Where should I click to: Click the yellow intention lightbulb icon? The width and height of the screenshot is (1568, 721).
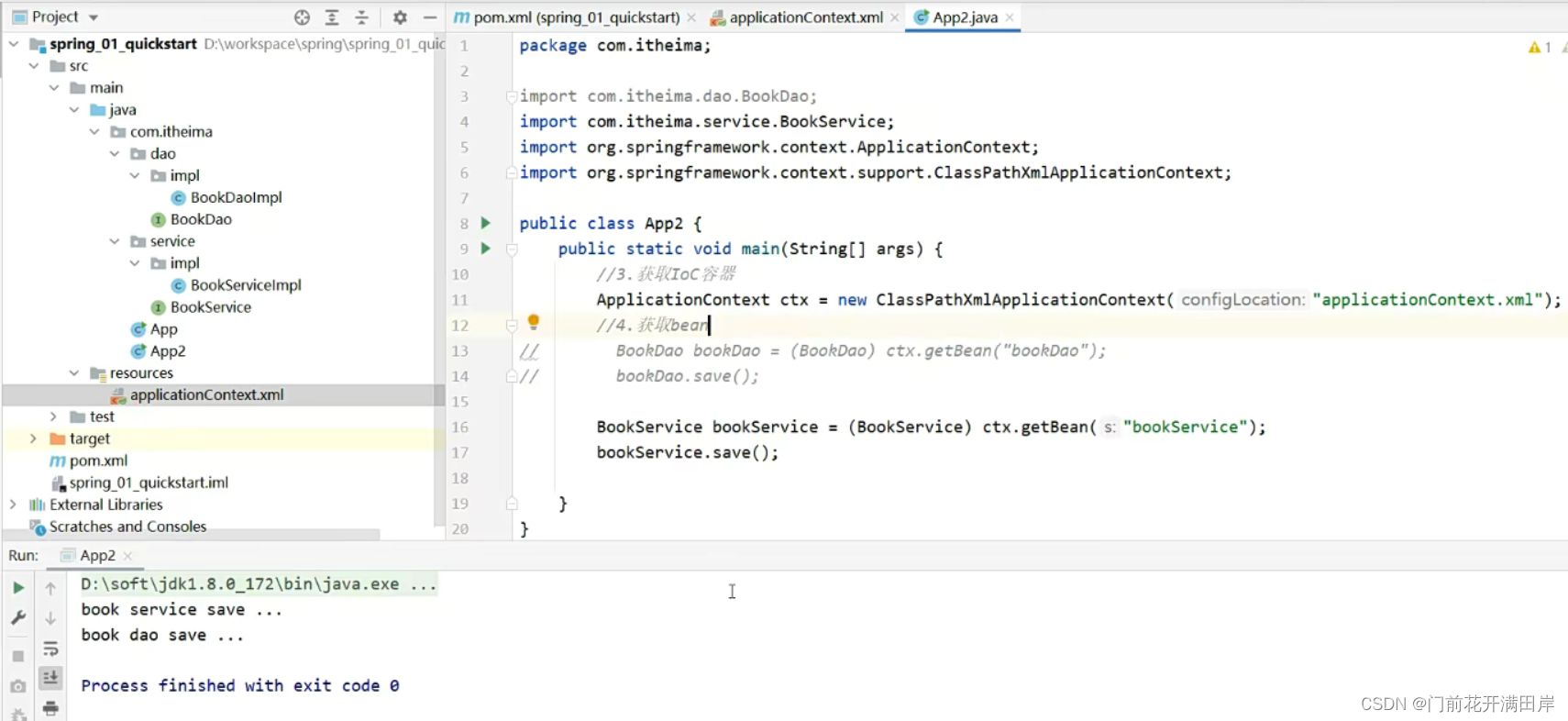tap(533, 322)
